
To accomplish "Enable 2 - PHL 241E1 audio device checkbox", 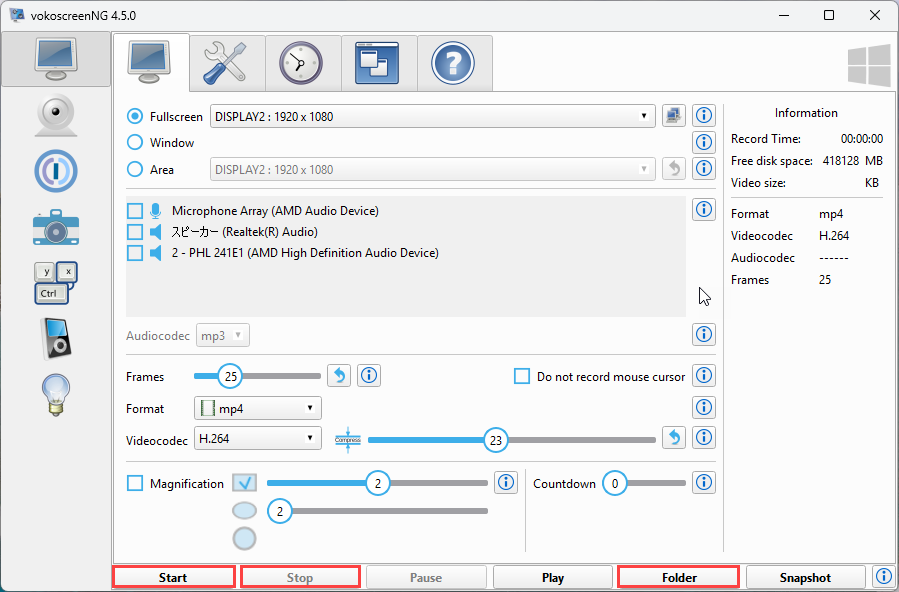I will point(135,253).
